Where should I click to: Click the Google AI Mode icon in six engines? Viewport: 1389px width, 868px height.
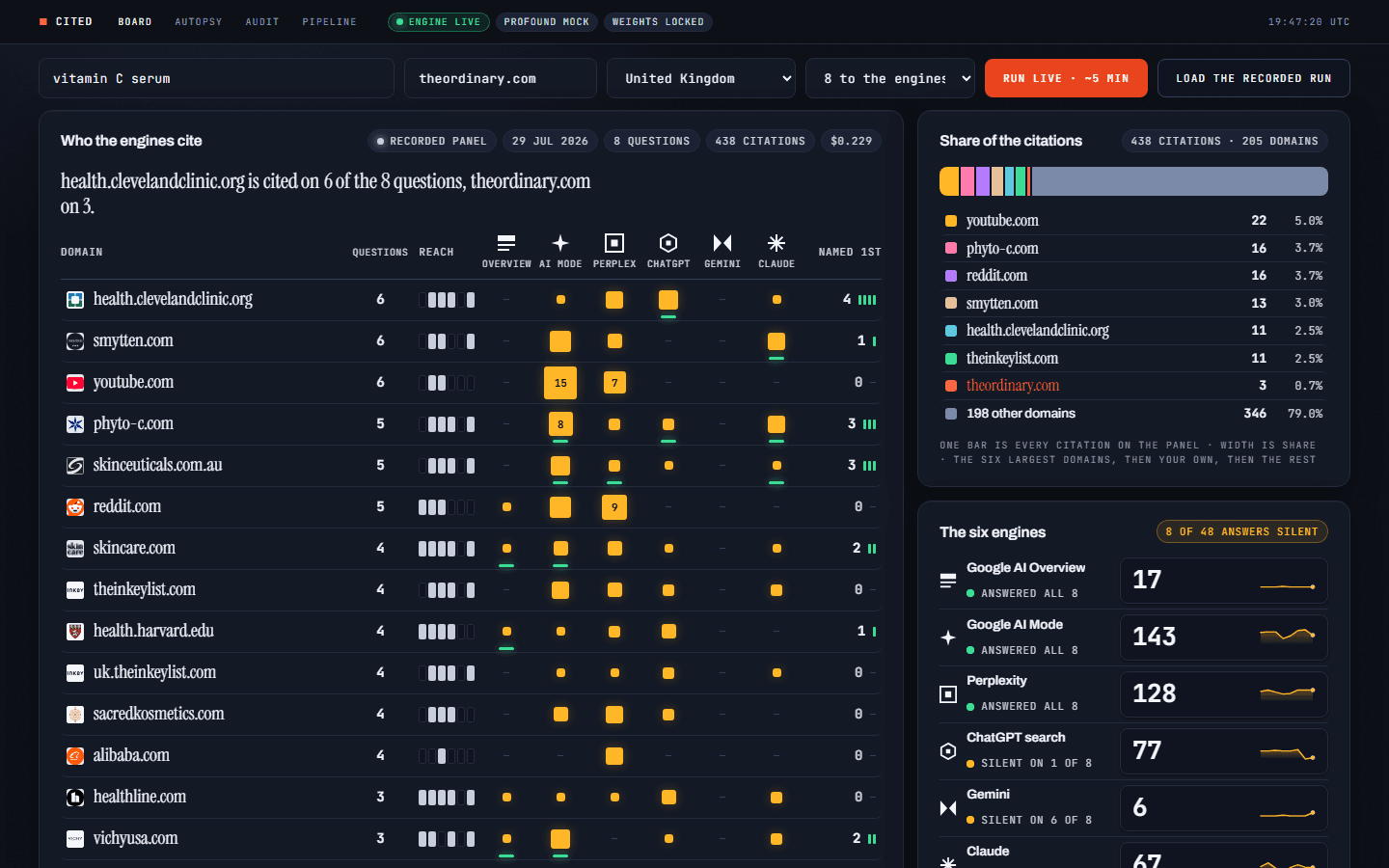tap(948, 637)
